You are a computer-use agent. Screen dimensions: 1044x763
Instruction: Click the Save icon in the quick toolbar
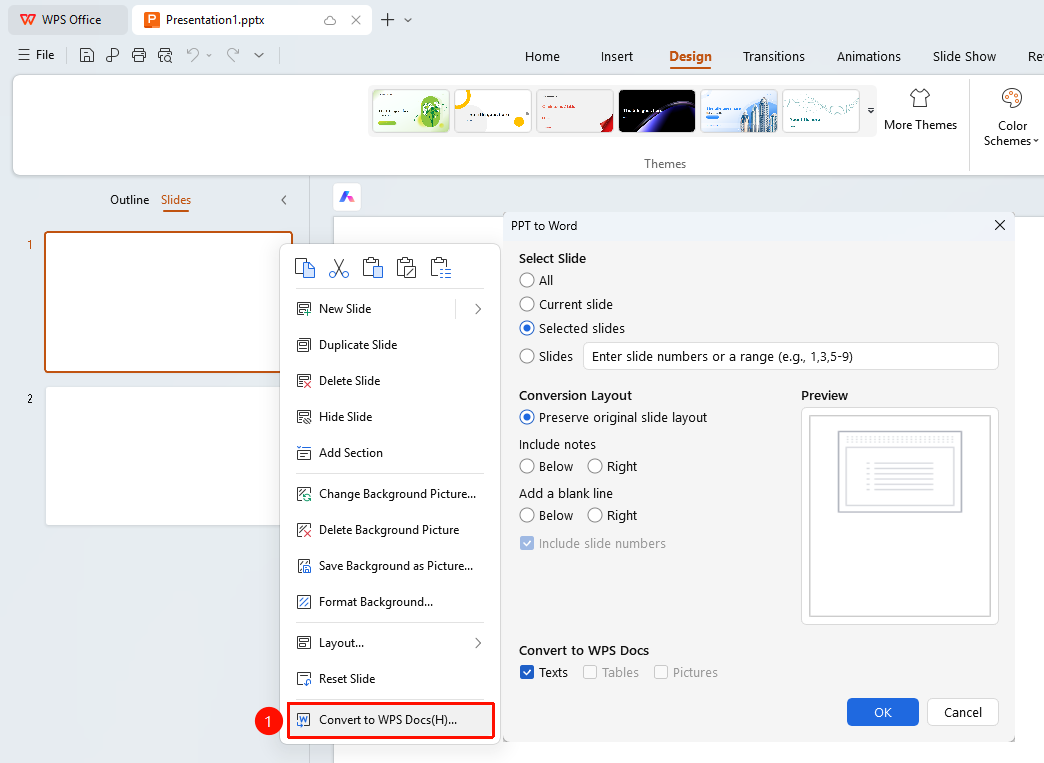(87, 55)
